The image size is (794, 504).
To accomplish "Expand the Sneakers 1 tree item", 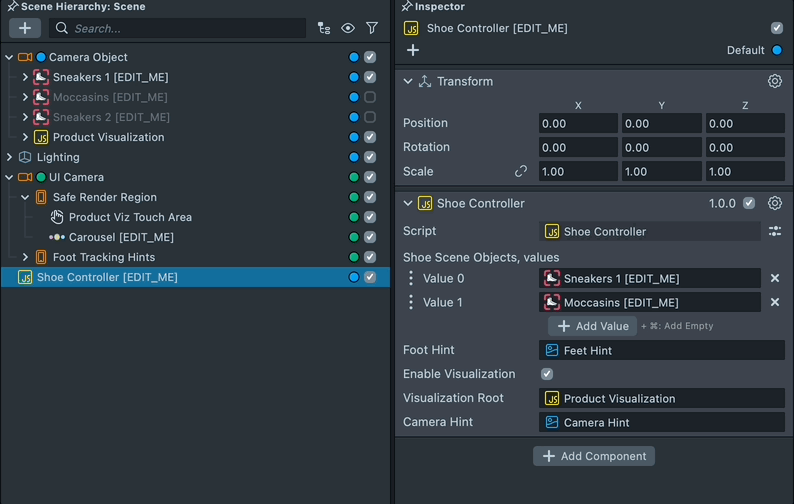I will click(x=25, y=77).
